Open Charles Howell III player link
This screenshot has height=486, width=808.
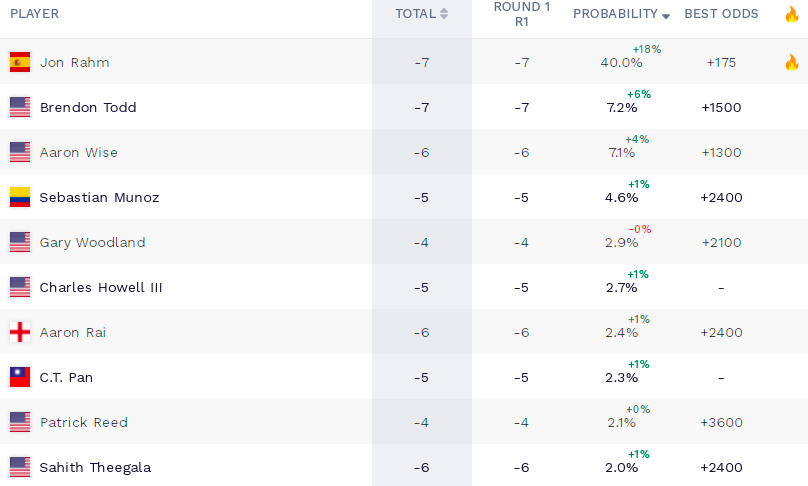click(101, 287)
